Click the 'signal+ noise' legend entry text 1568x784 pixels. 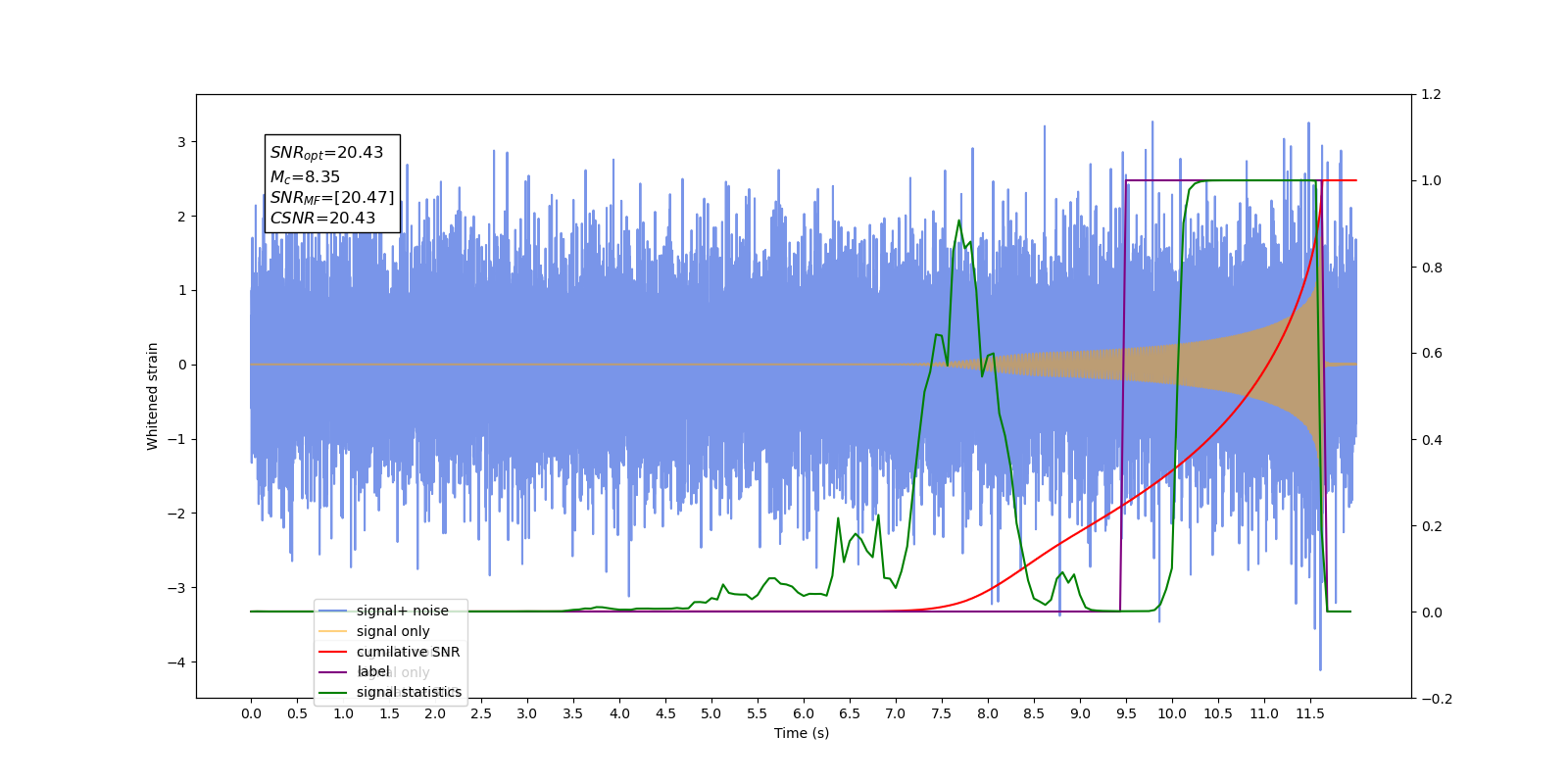point(403,611)
